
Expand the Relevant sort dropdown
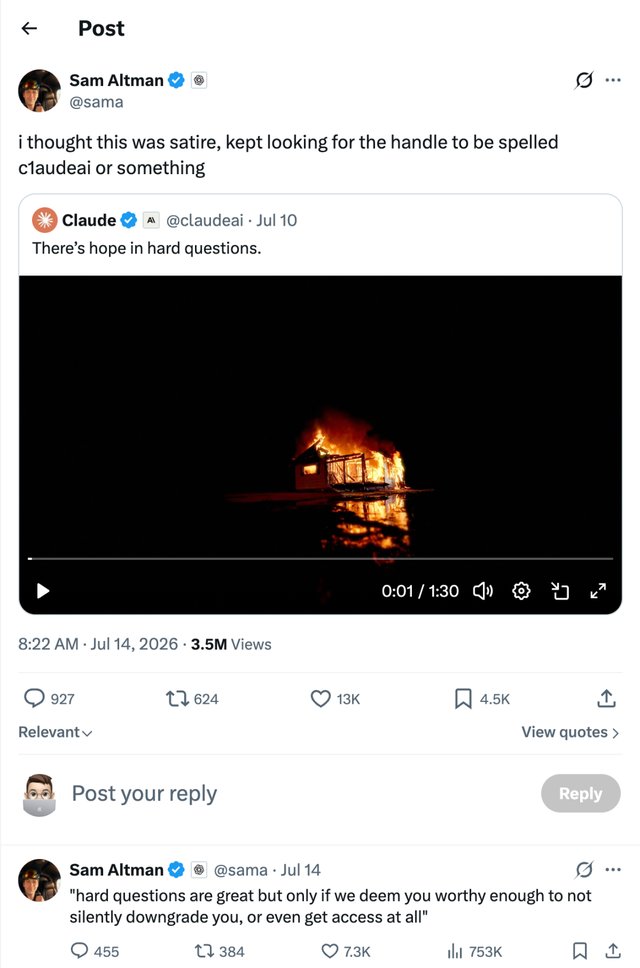tap(56, 732)
